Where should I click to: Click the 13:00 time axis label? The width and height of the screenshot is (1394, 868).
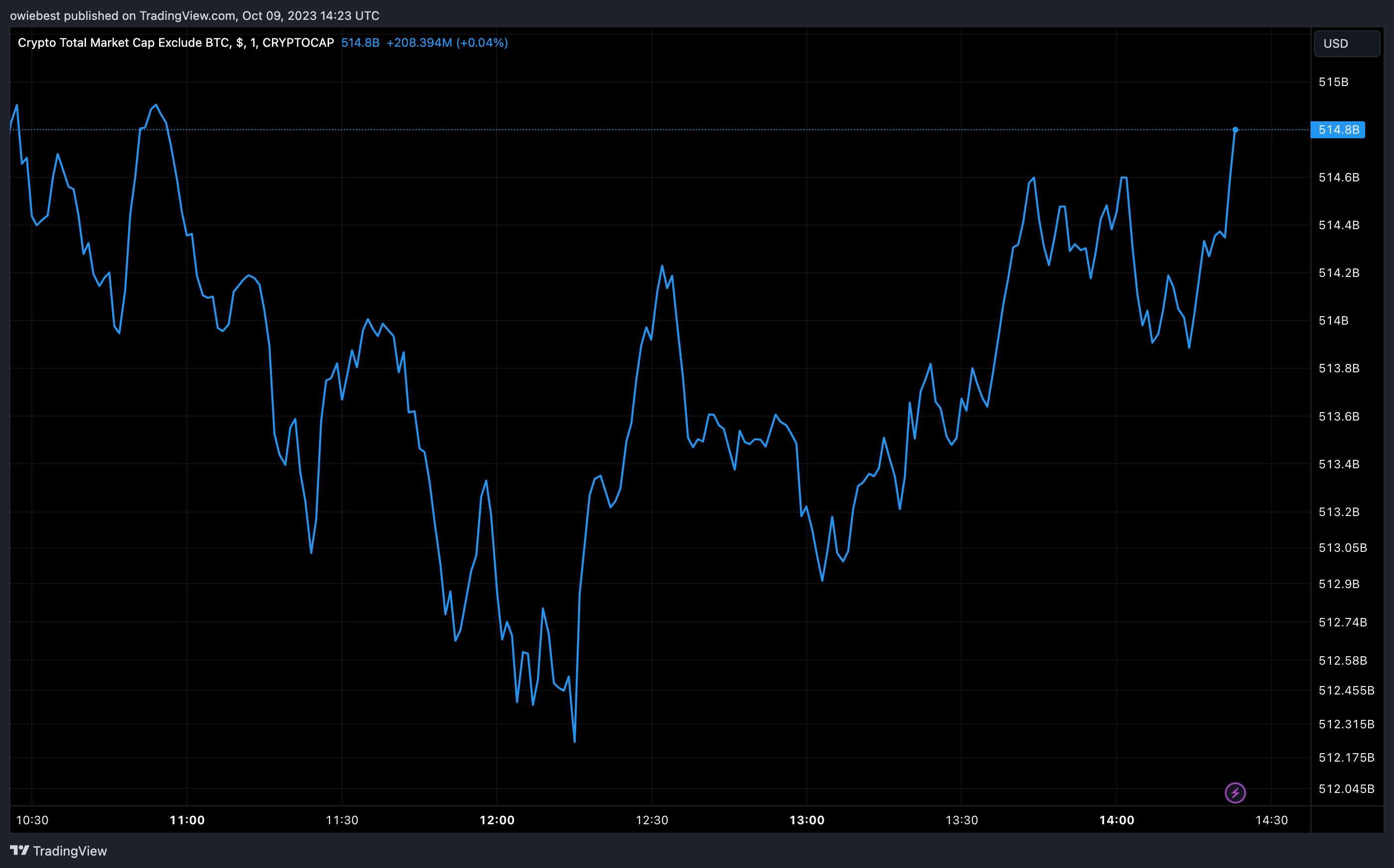tap(807, 820)
